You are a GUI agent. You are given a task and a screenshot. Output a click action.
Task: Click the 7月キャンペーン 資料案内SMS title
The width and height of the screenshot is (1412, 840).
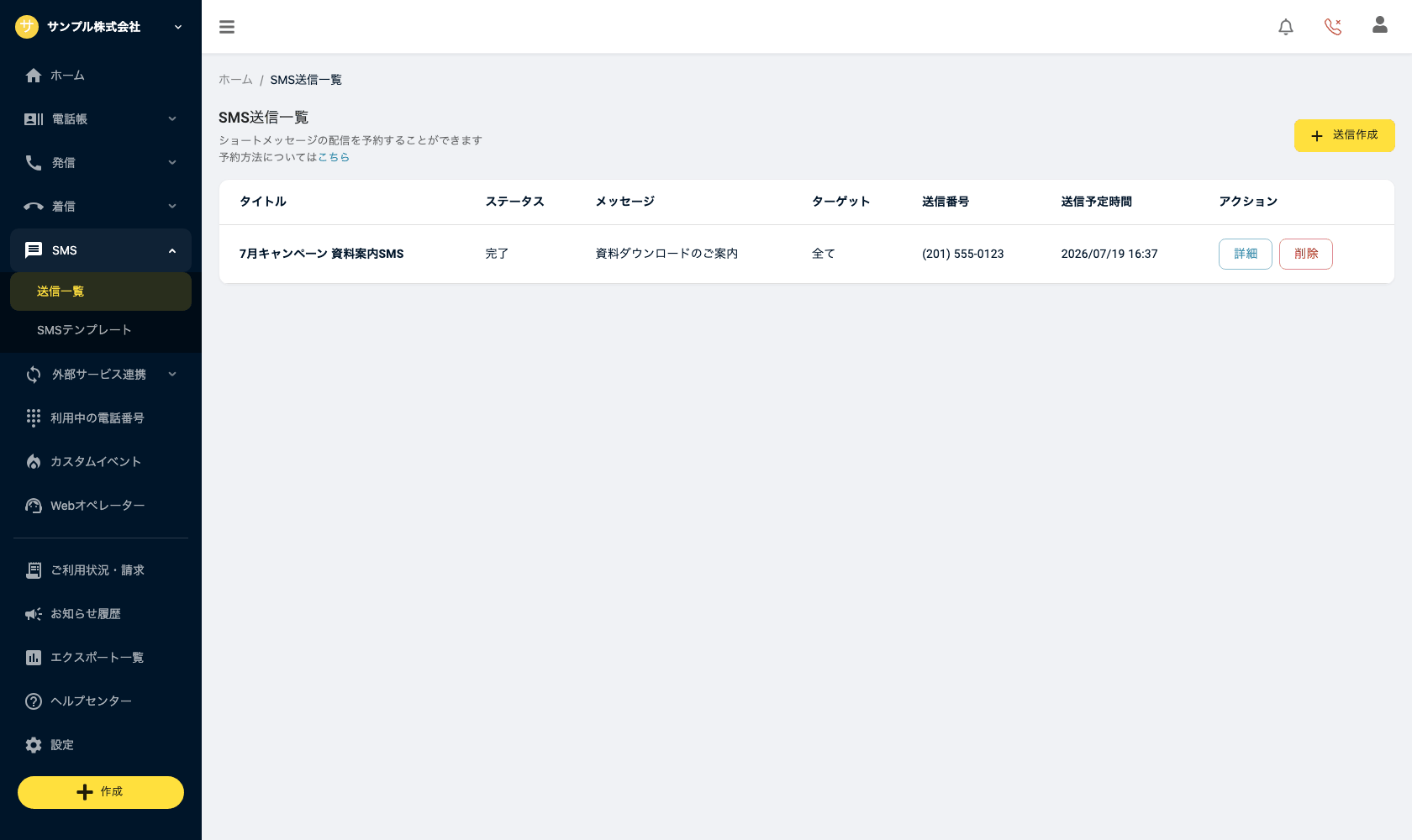pos(321,254)
